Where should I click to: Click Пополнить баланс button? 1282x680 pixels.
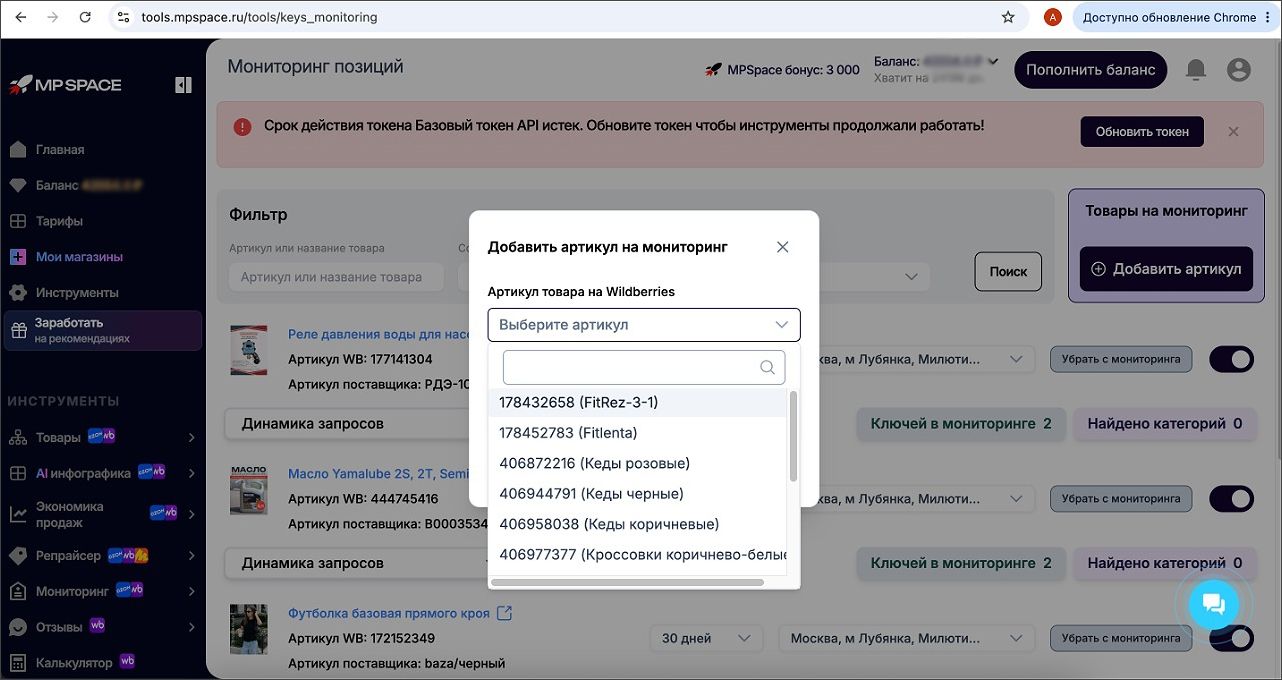(1090, 70)
